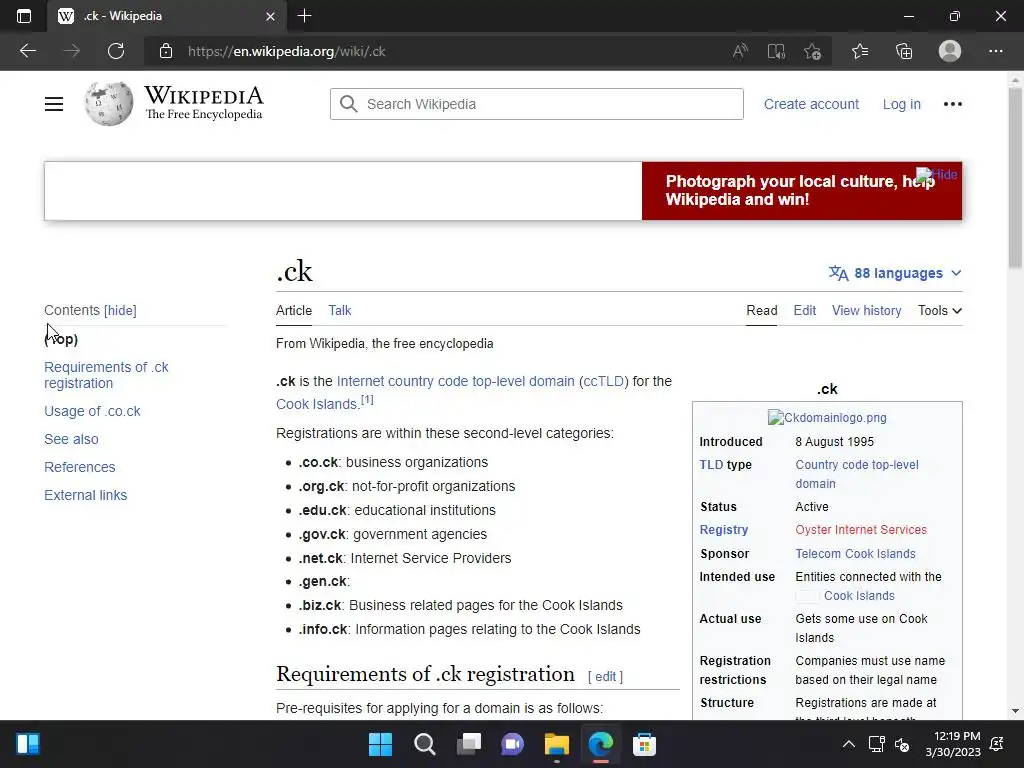Open Cook Islands link in intro paragraph
The height and width of the screenshot is (768, 1024).
tap(316, 404)
